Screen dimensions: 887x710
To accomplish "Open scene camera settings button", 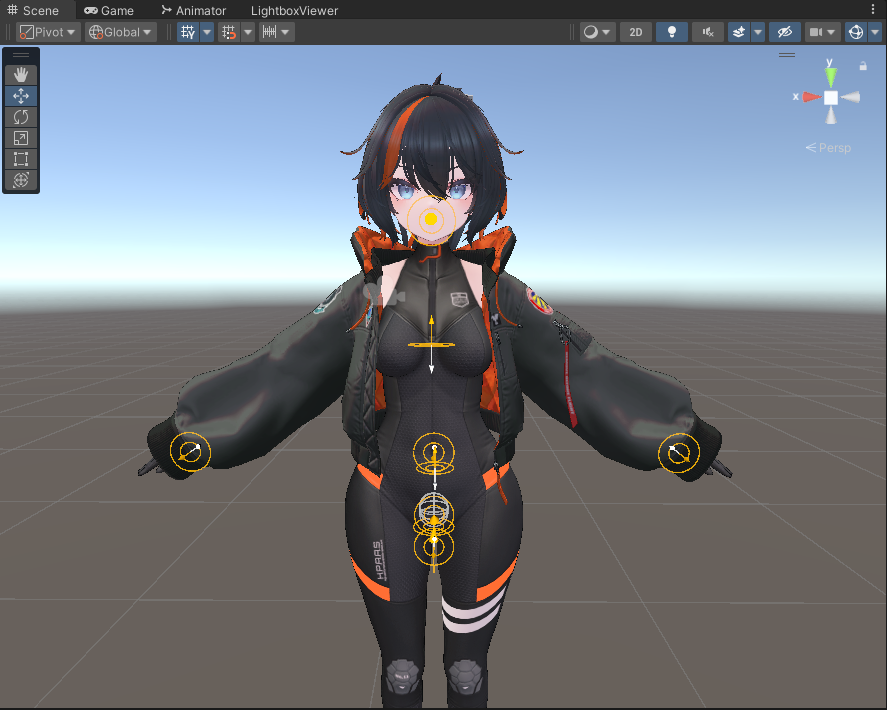I will (x=816, y=32).
